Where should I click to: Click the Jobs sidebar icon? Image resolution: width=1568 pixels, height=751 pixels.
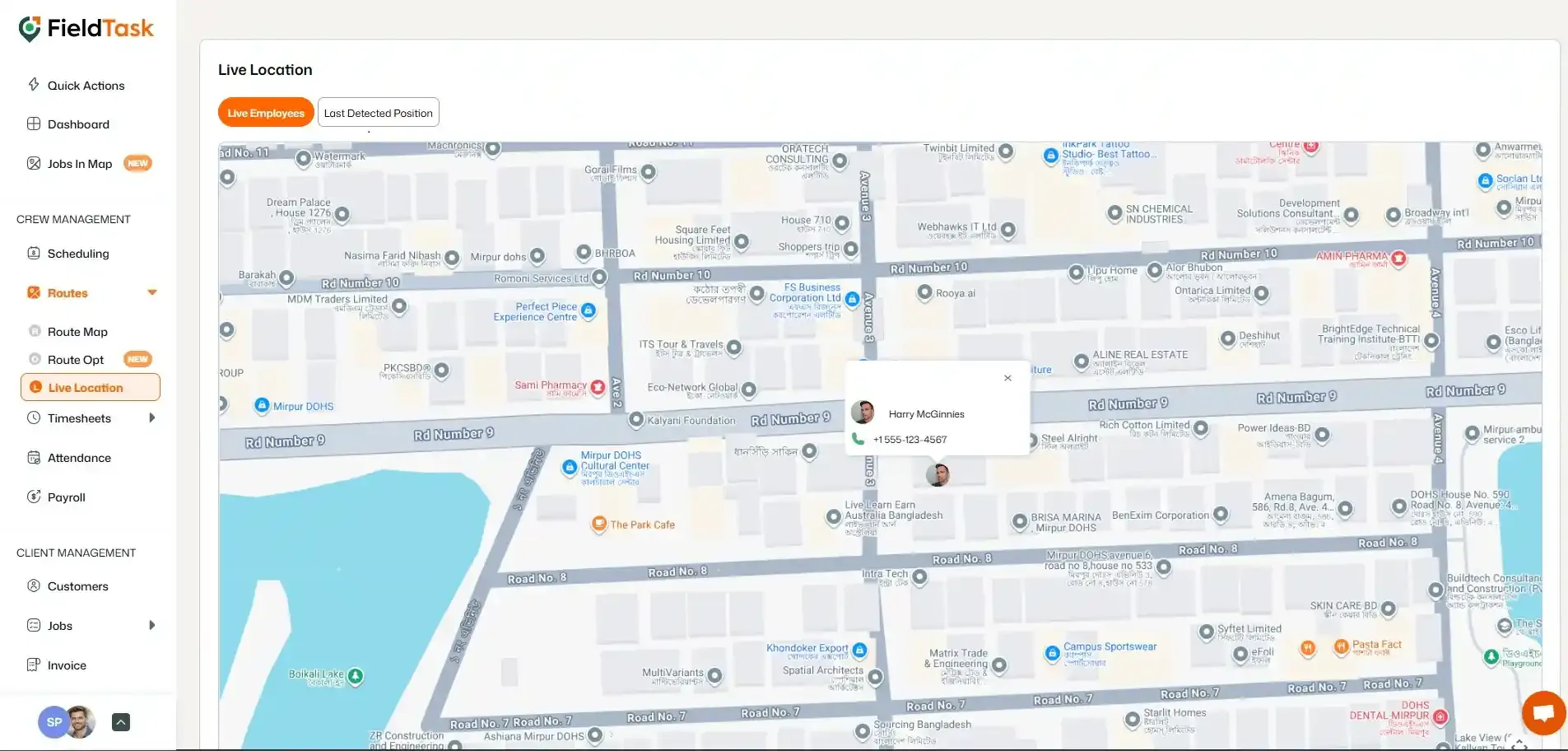(34, 625)
